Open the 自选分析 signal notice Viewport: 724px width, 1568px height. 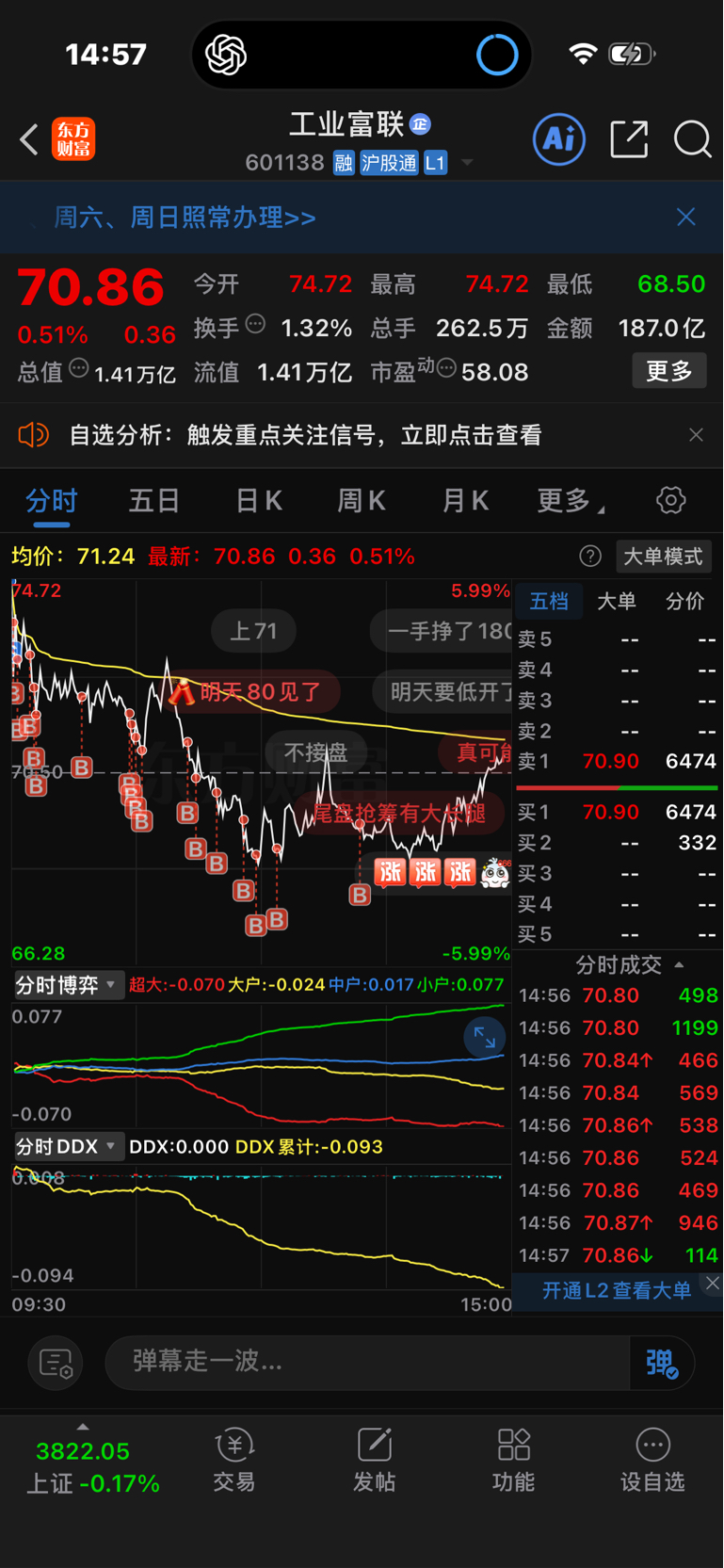click(306, 435)
